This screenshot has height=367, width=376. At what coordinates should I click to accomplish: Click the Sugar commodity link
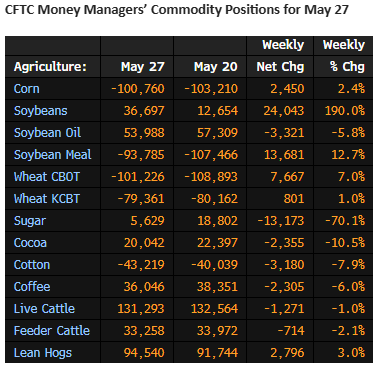tap(30, 221)
